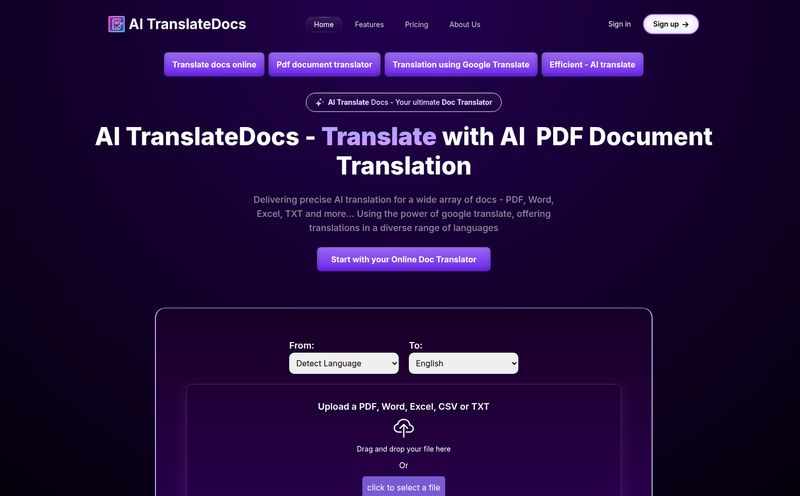Viewport: 800px width, 496px height.
Task: Click the Sign in link
Action: pos(619,24)
